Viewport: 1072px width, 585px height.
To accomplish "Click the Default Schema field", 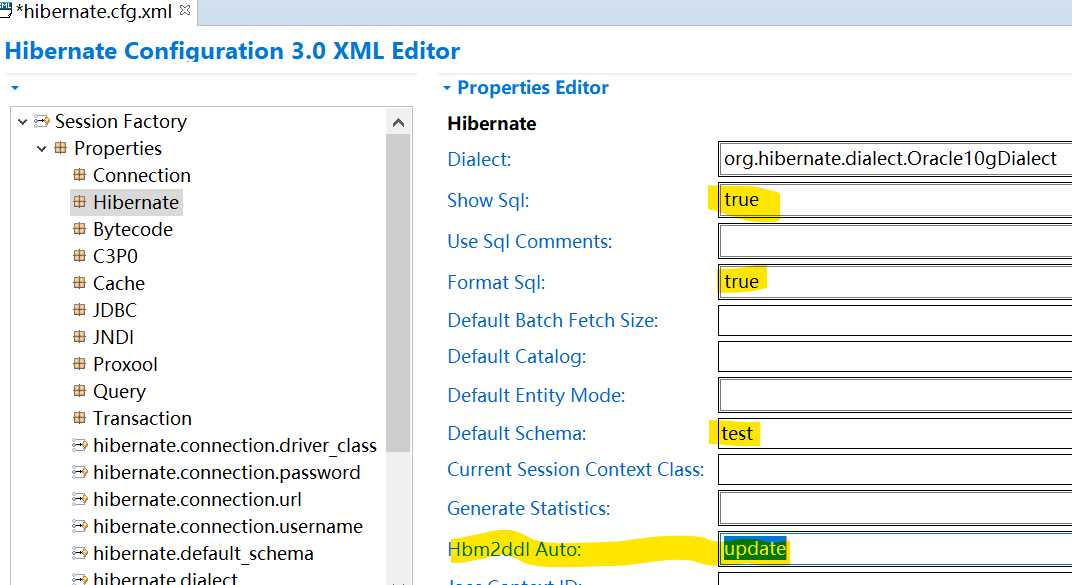I will tap(895, 433).
